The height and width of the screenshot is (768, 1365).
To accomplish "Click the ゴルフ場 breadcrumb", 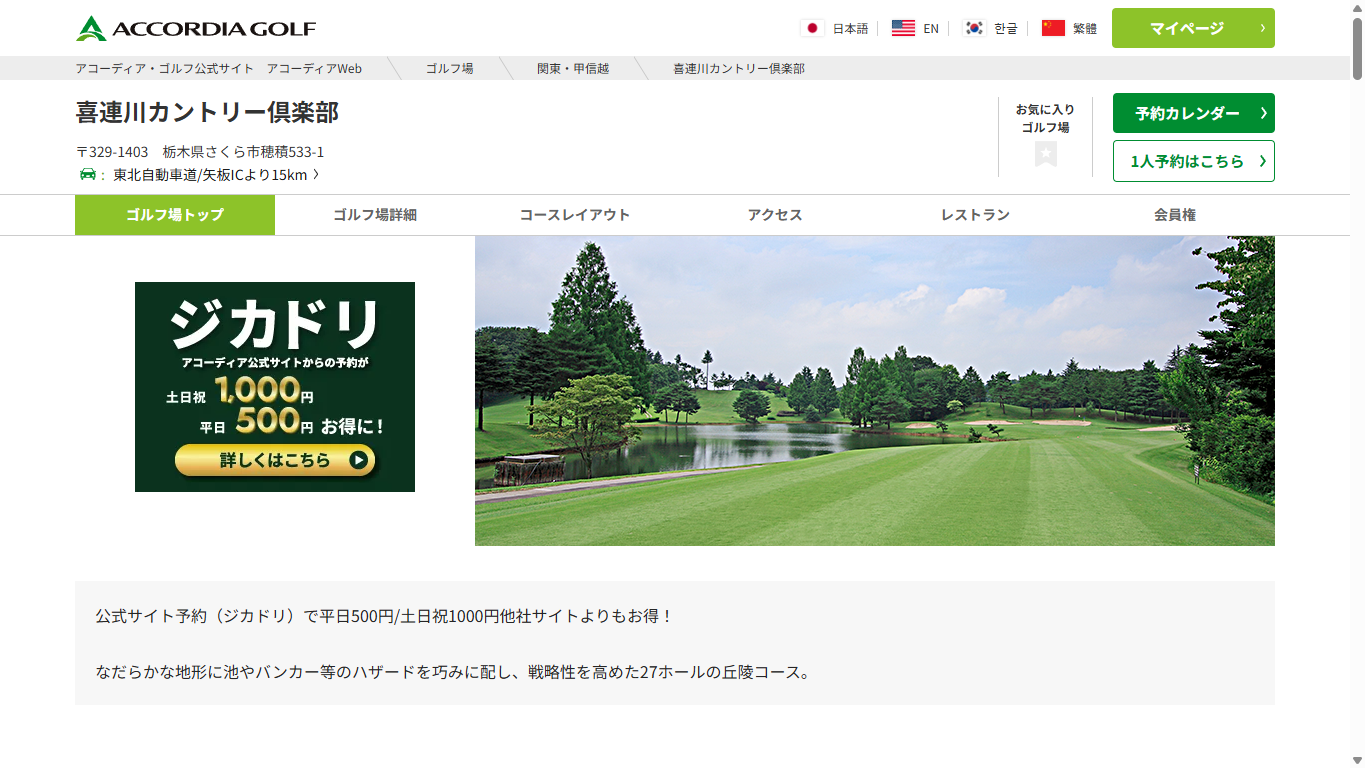I will (450, 69).
